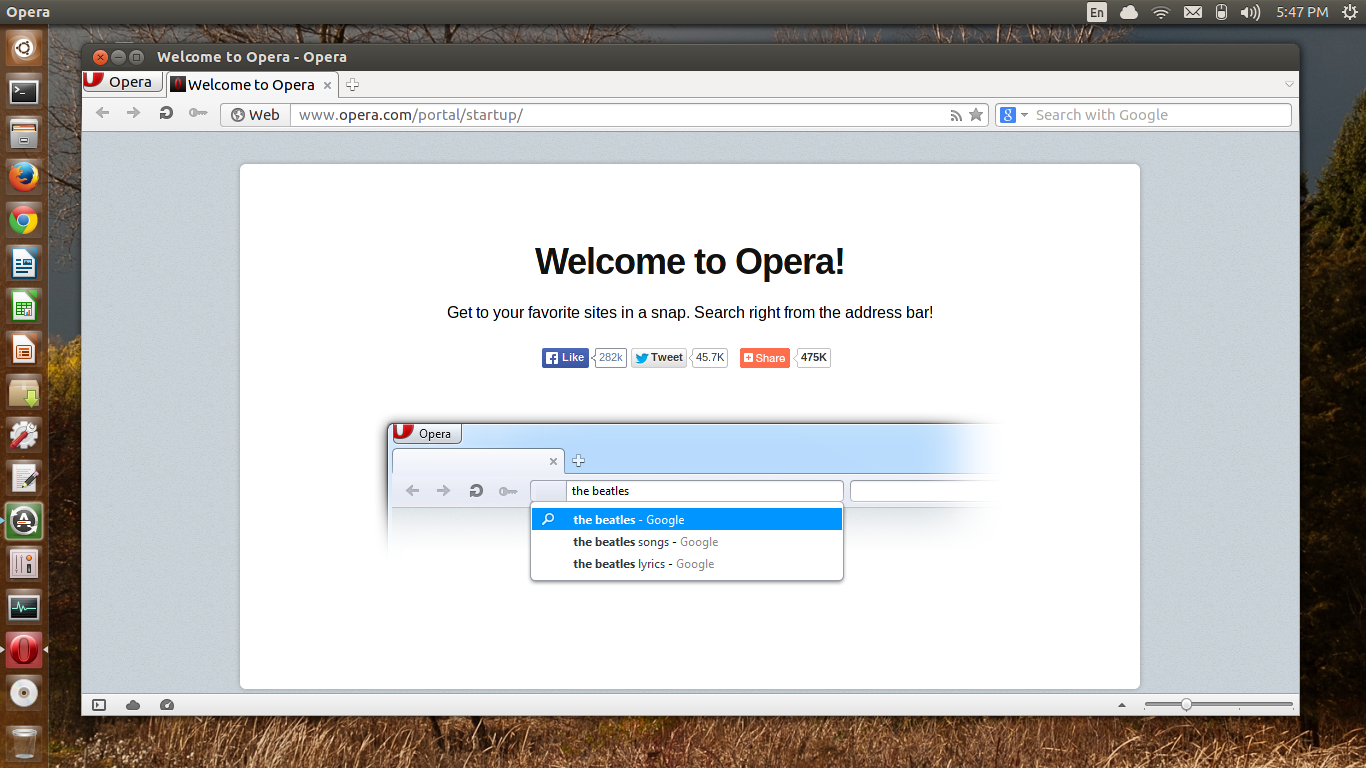Image resolution: width=1366 pixels, height=768 pixels.
Task: Open LibreOffice Writer from the launcher
Action: pos(23,263)
